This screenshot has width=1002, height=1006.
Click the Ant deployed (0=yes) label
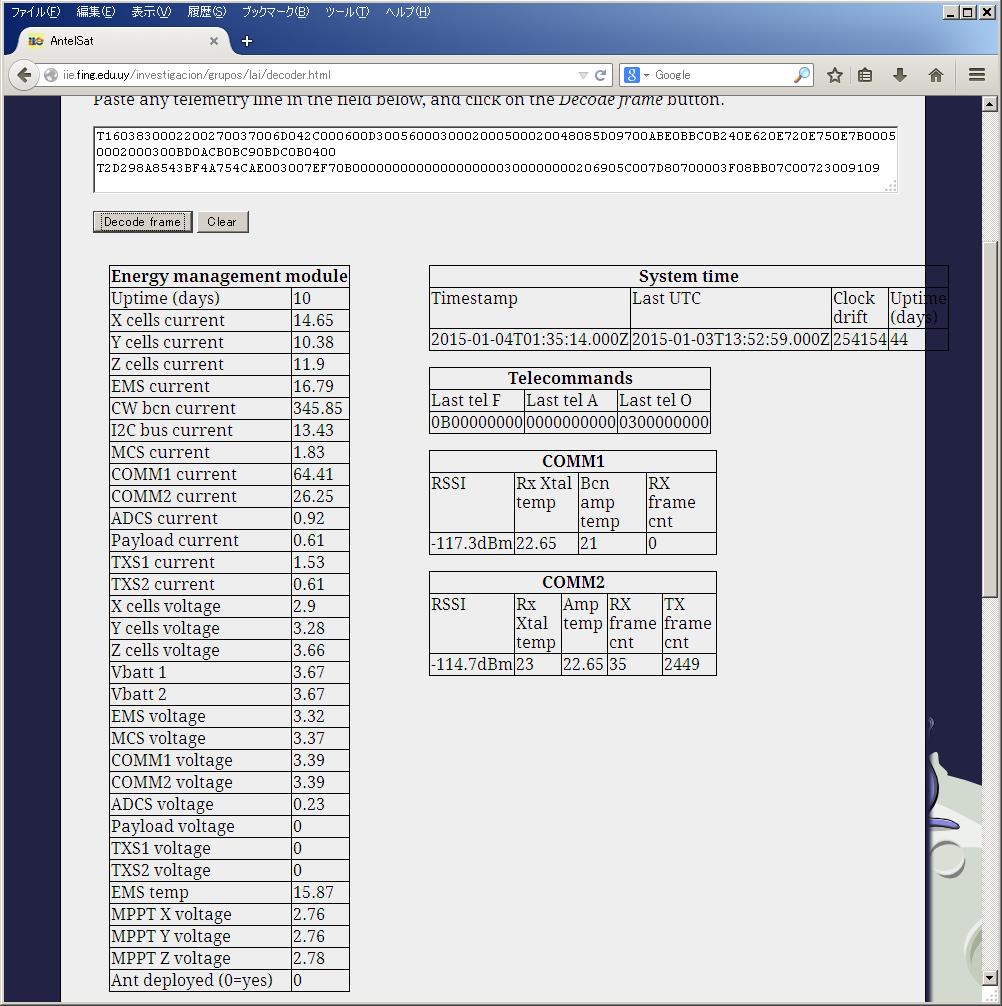[192, 980]
